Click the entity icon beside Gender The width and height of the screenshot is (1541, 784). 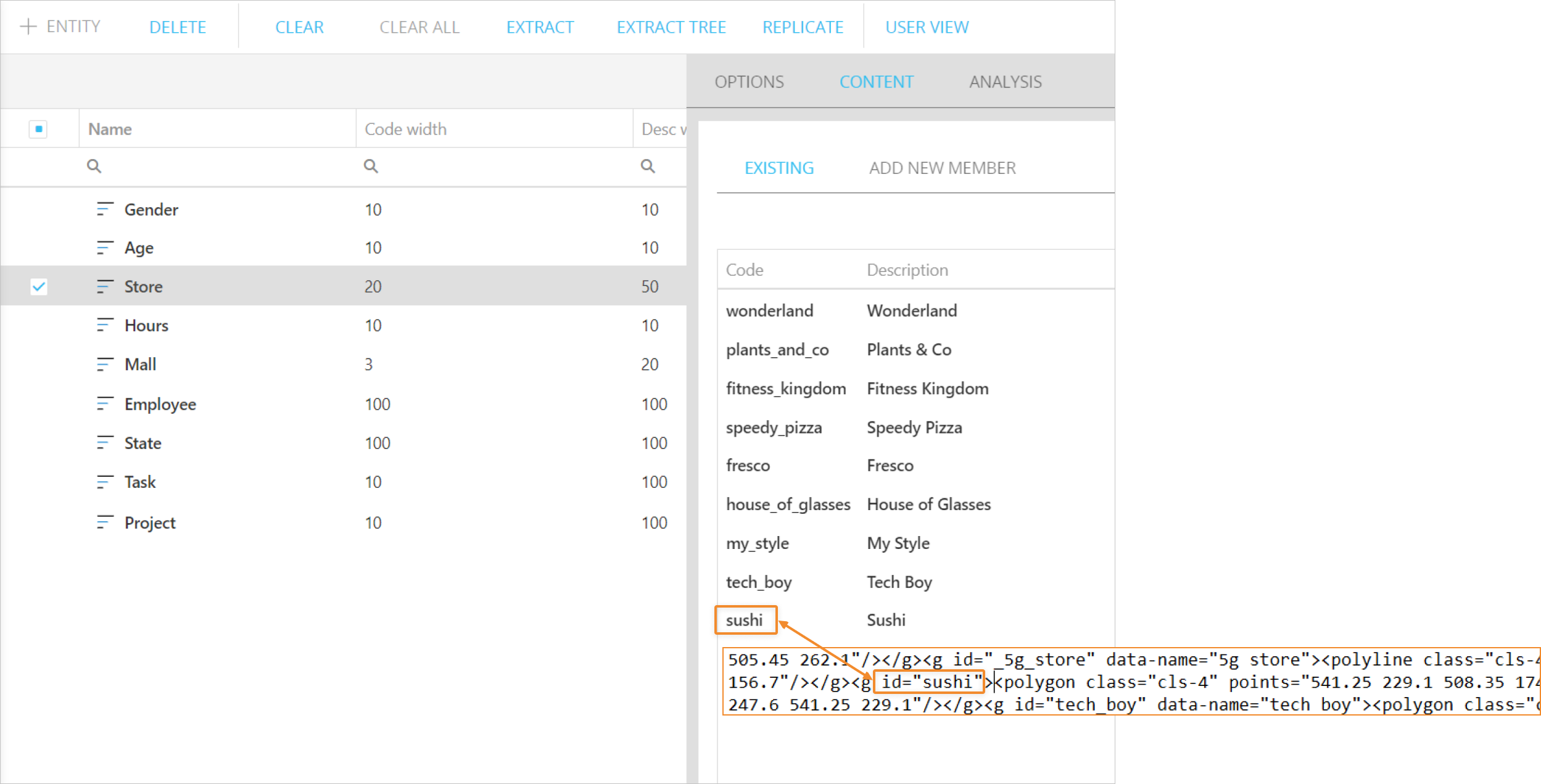pyautogui.click(x=105, y=209)
